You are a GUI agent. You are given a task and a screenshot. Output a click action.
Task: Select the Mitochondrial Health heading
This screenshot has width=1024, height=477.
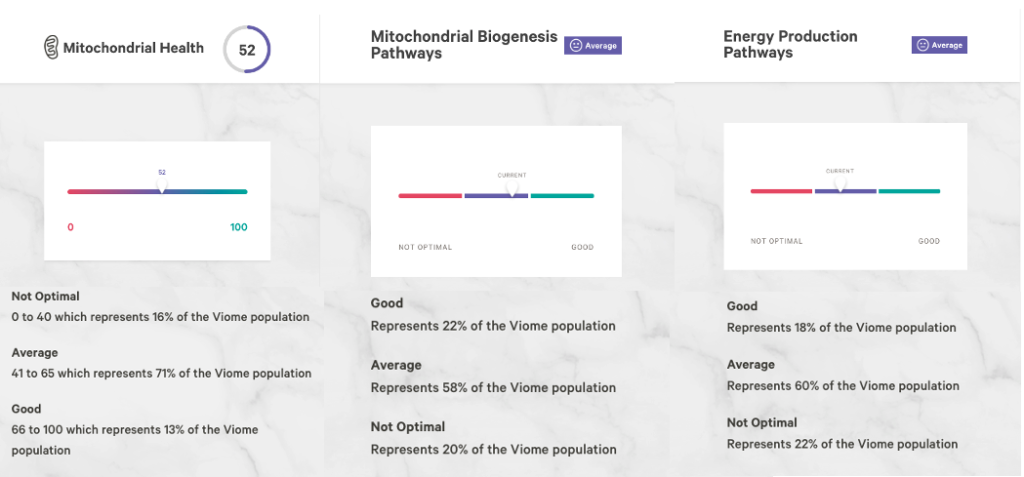point(133,48)
